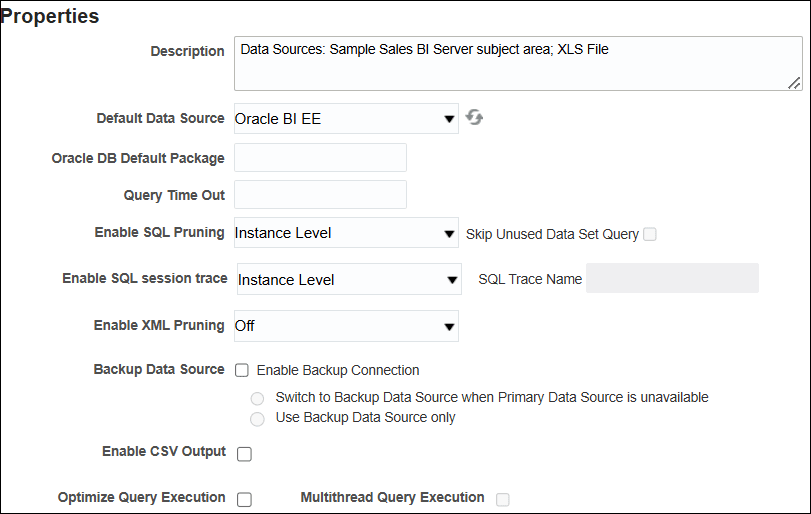
Task: Click into the Description text area
Action: point(517,65)
